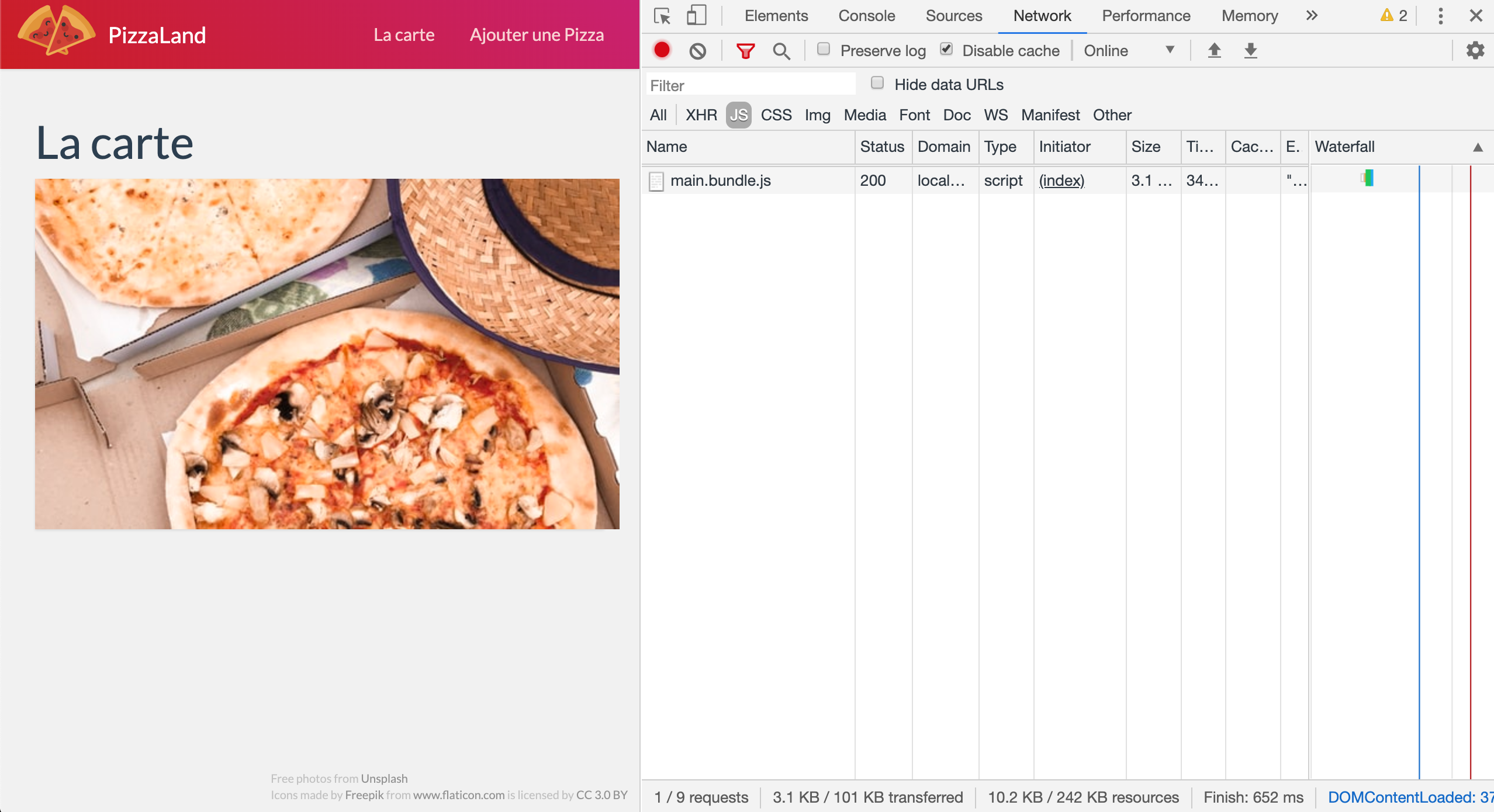
Task: Sort by the Size column header
Action: coord(1153,147)
